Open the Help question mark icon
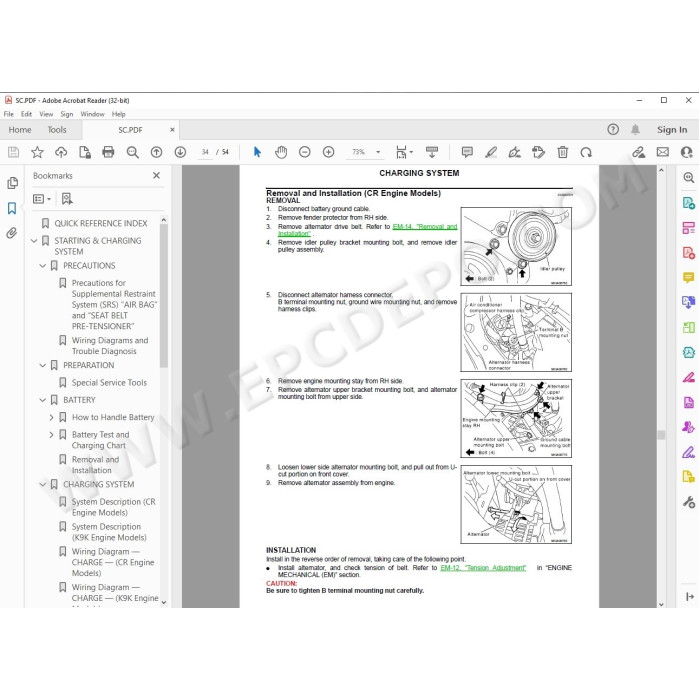Screen dimensions: 700x700 [x=613, y=129]
